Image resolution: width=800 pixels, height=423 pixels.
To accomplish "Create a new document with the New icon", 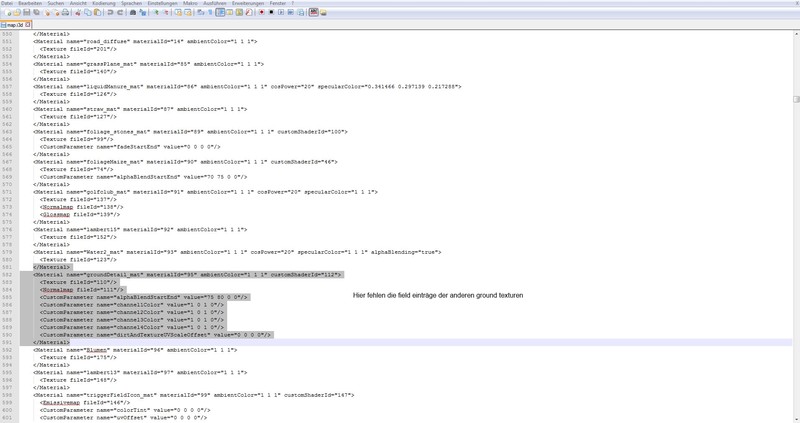I will pos(7,12).
